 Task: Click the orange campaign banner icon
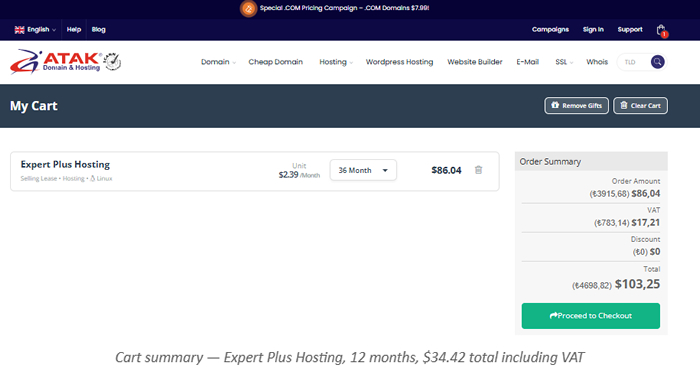(249, 8)
